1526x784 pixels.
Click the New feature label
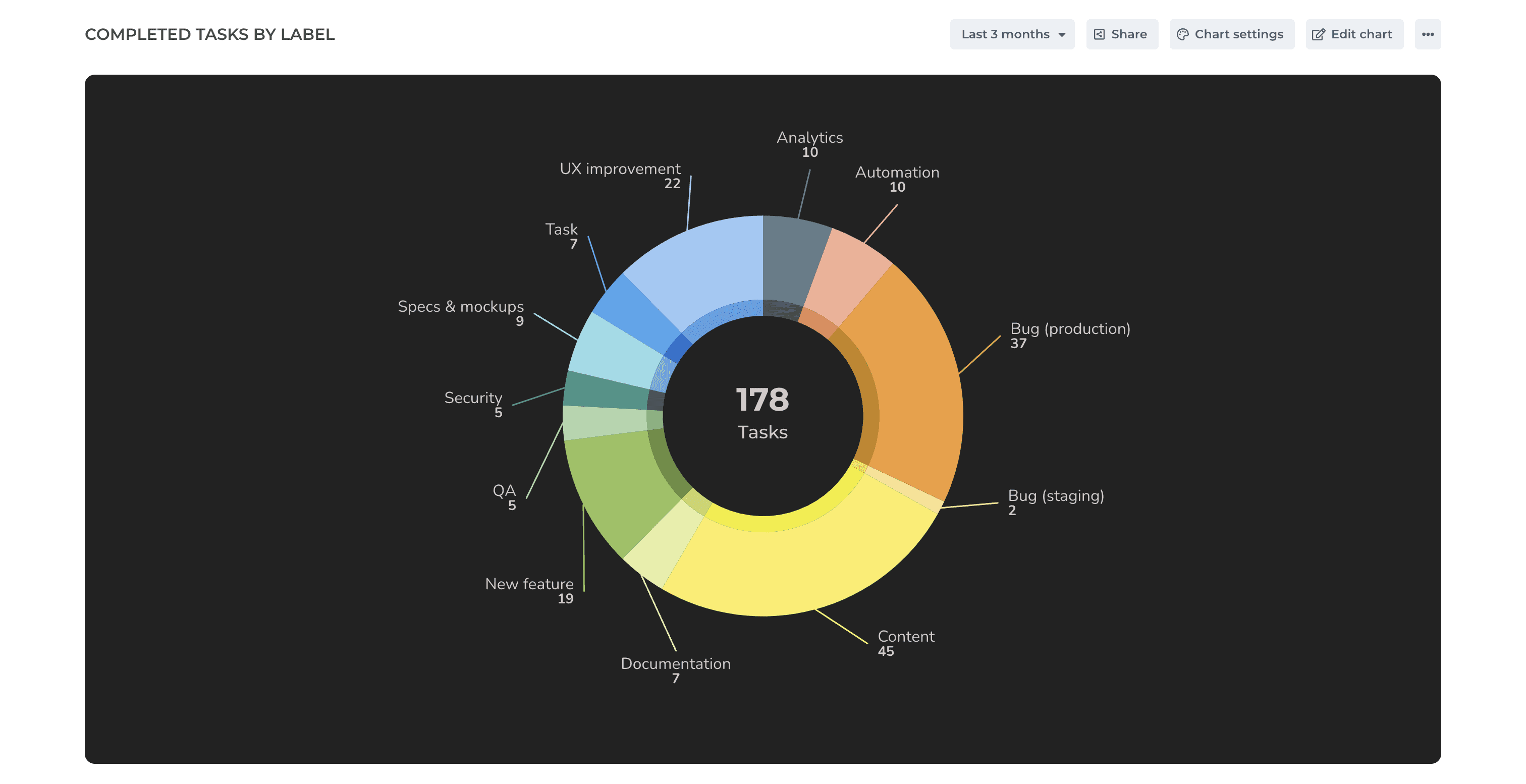pos(529,584)
